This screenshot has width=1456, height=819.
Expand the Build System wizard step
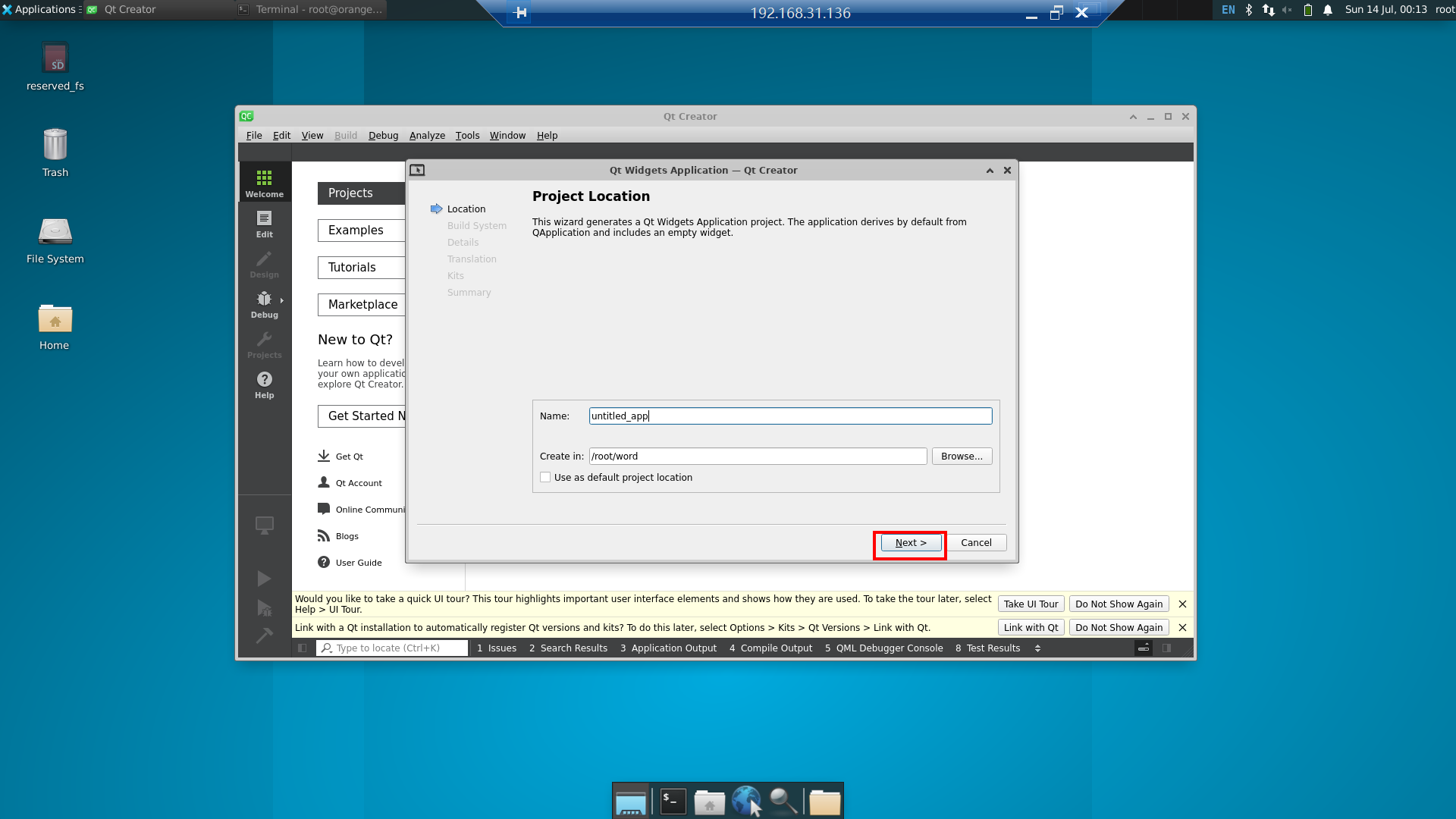[476, 225]
